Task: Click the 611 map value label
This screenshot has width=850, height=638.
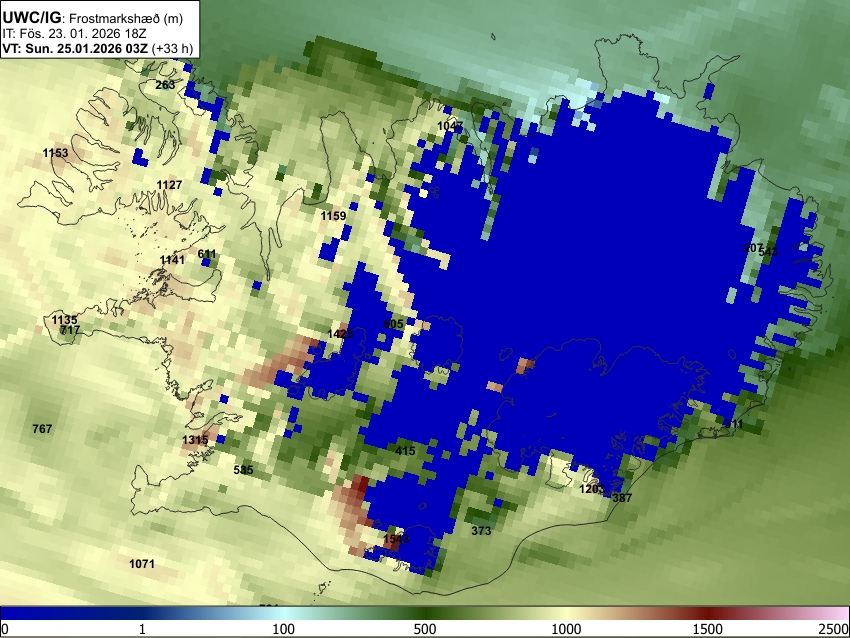Action: [207, 254]
